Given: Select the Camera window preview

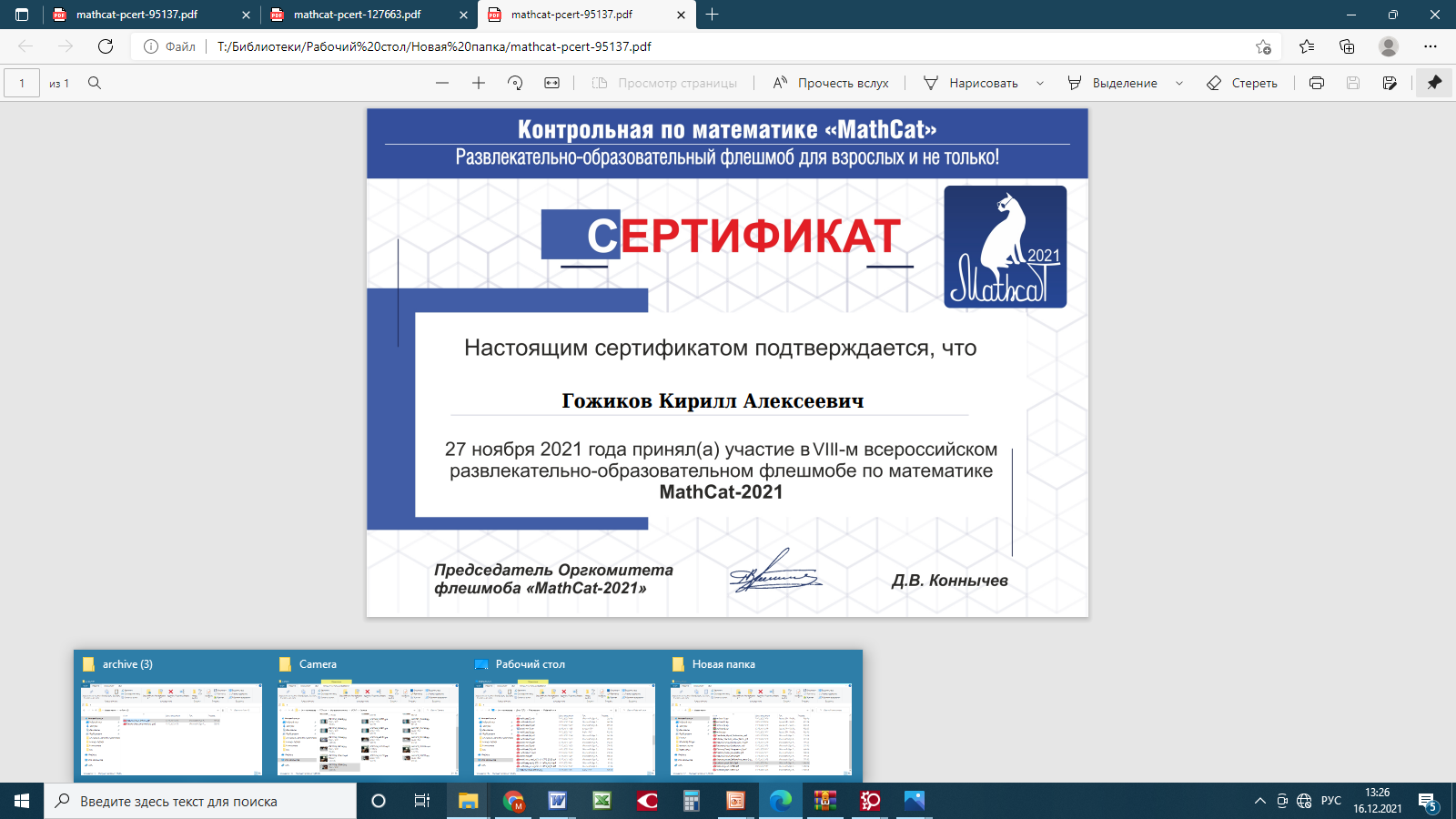Looking at the screenshot, I should pyautogui.click(x=369, y=717).
